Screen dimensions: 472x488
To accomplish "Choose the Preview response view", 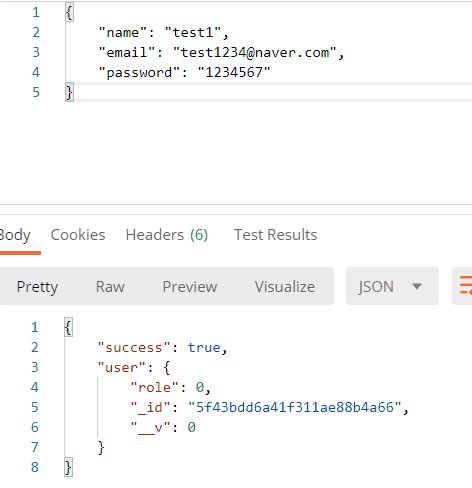I will click(x=190, y=287).
